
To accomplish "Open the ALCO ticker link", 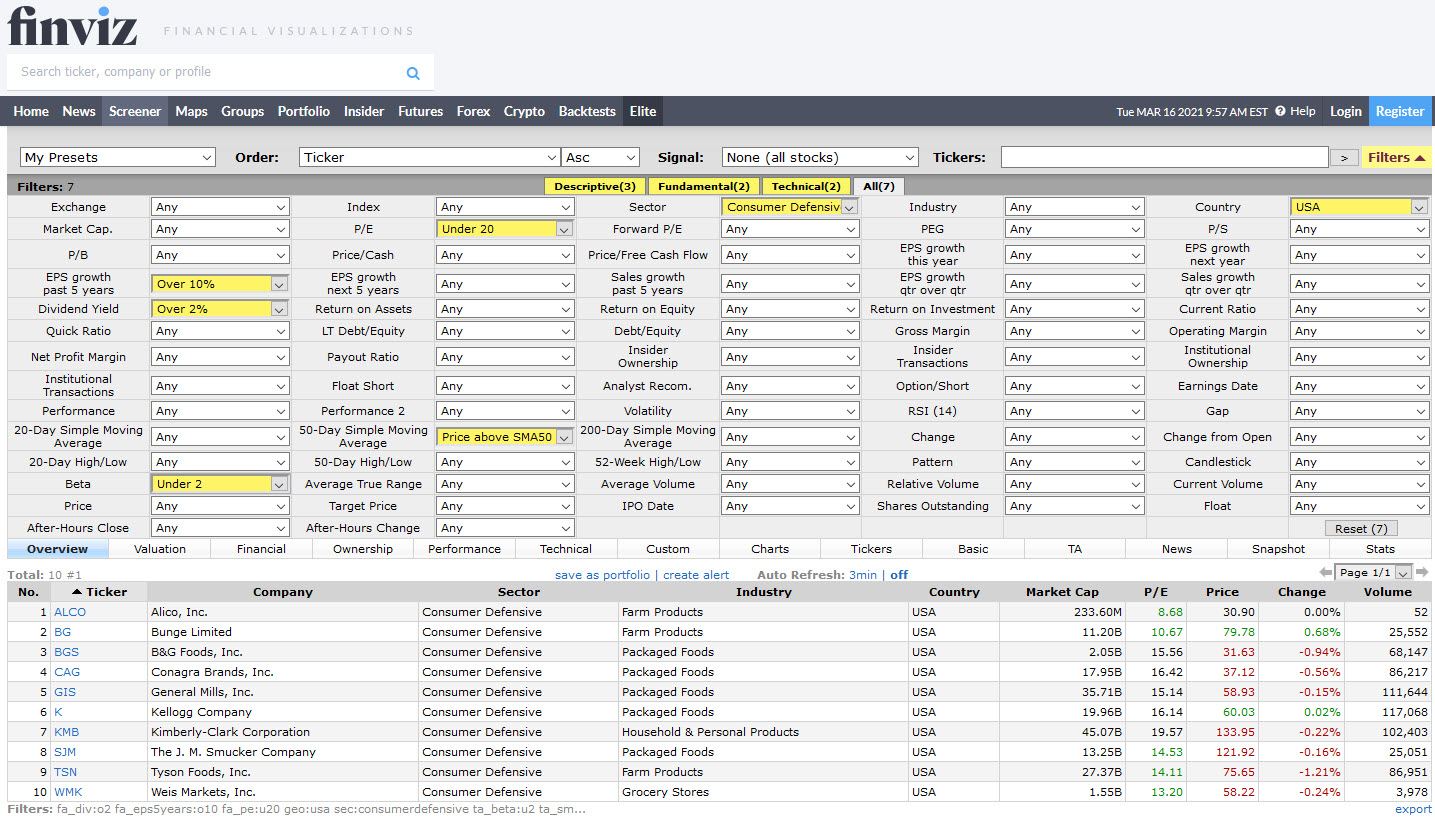I will point(70,612).
